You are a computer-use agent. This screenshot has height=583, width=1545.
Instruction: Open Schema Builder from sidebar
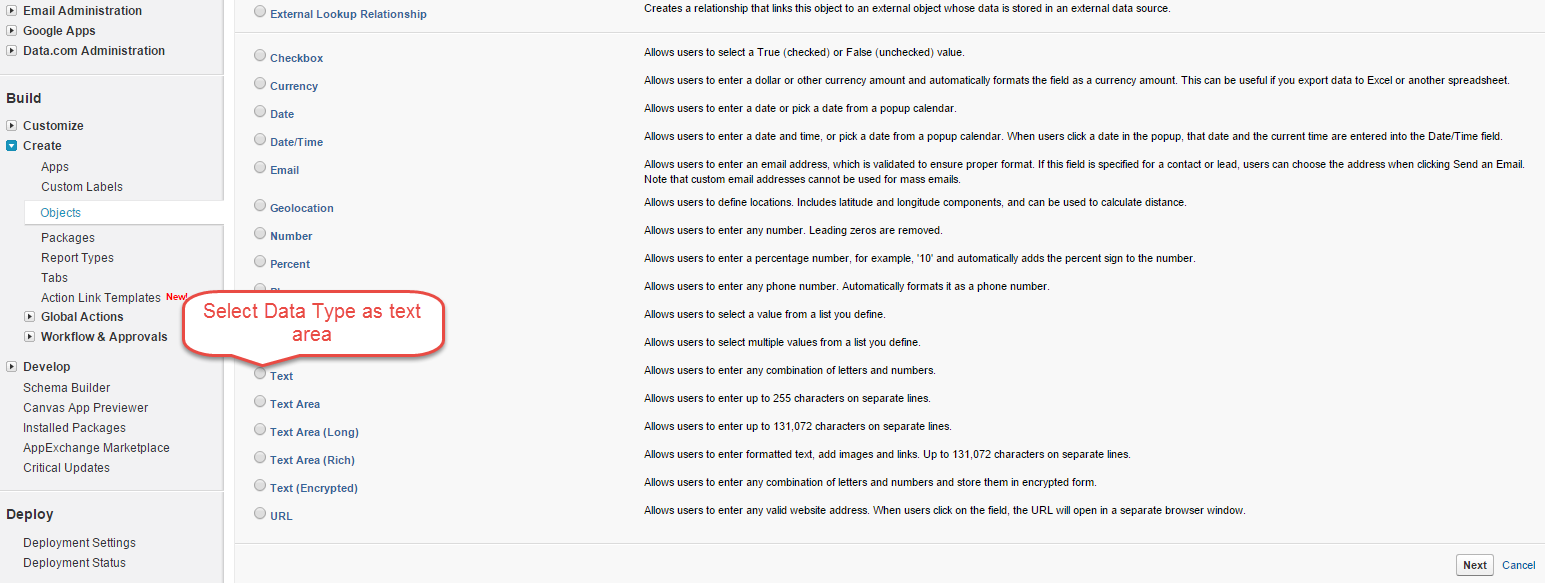point(67,388)
